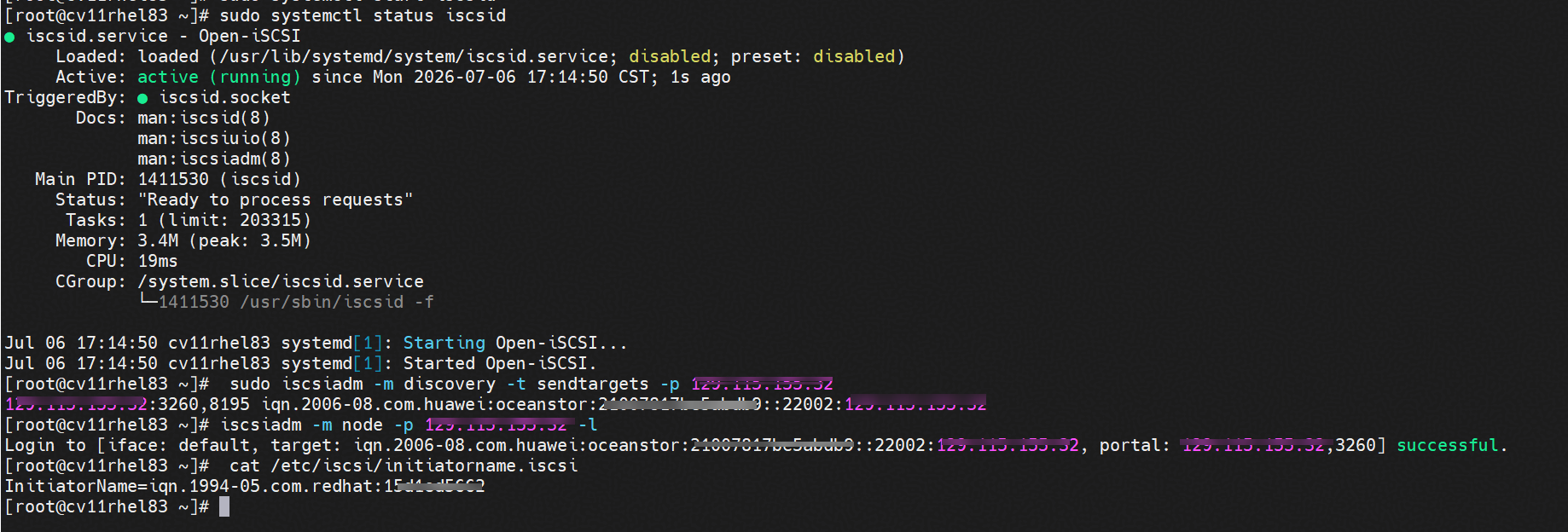Click the man:iscsiuio(8) docs entry

[214, 138]
